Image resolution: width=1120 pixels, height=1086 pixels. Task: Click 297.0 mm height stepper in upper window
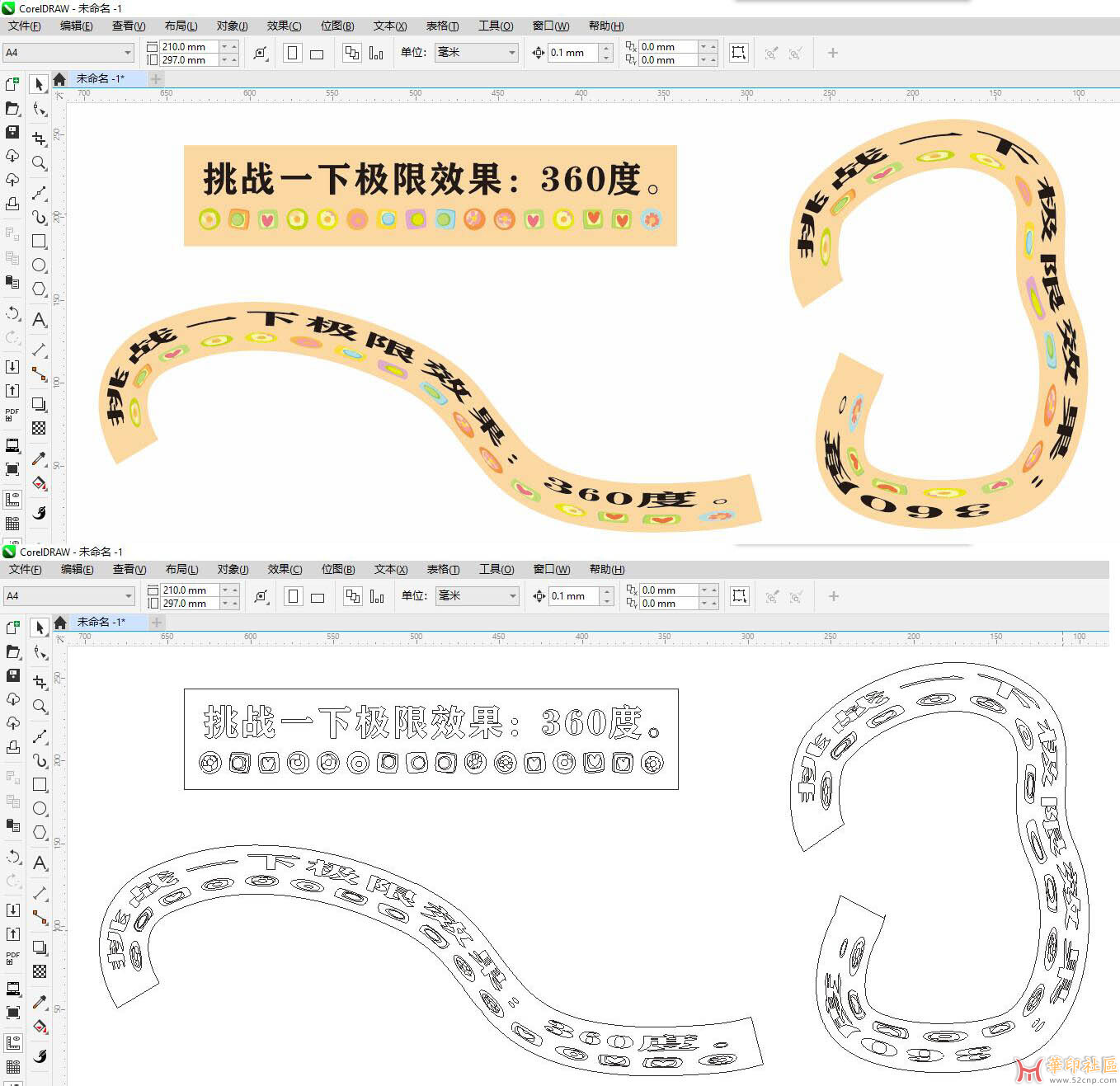pyautogui.click(x=229, y=60)
